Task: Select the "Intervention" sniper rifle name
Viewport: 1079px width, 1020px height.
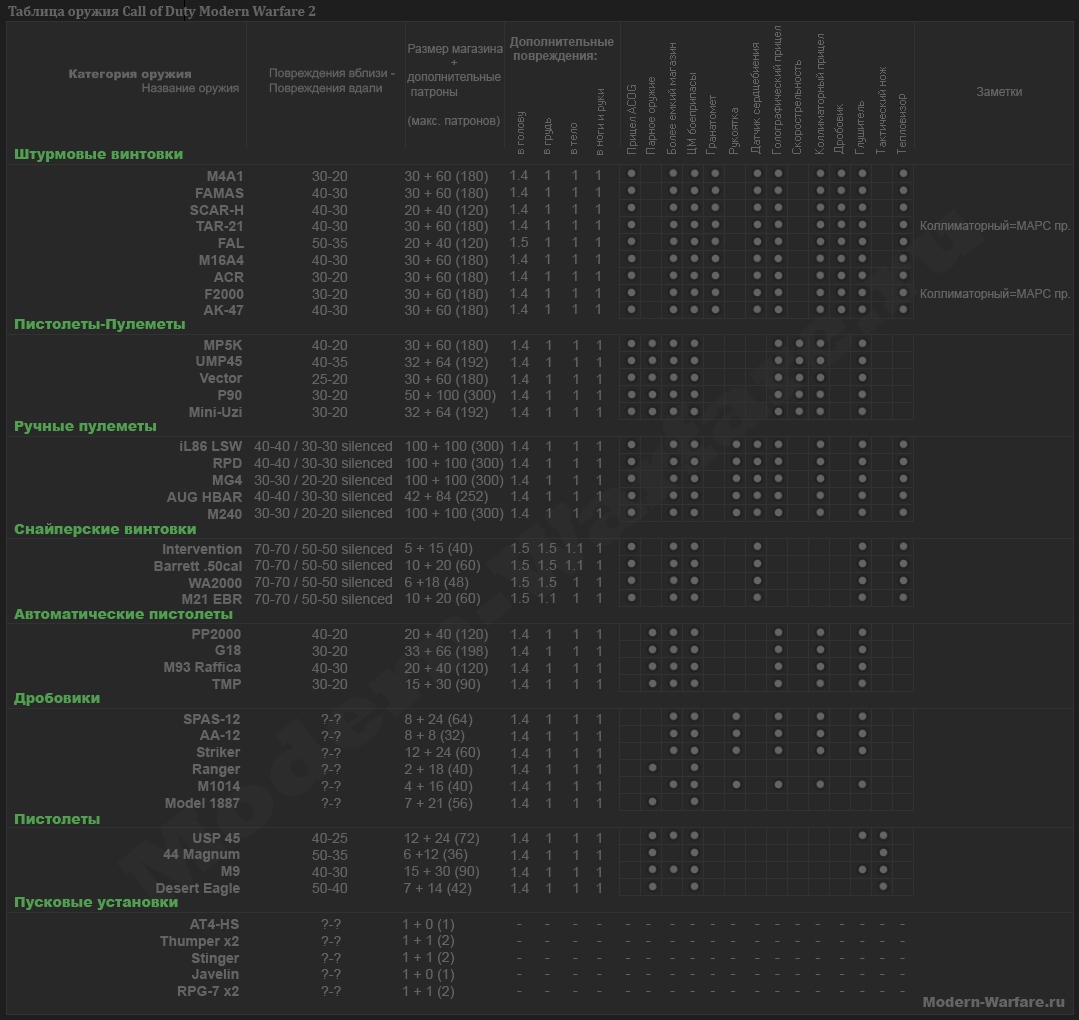Action: [202, 549]
